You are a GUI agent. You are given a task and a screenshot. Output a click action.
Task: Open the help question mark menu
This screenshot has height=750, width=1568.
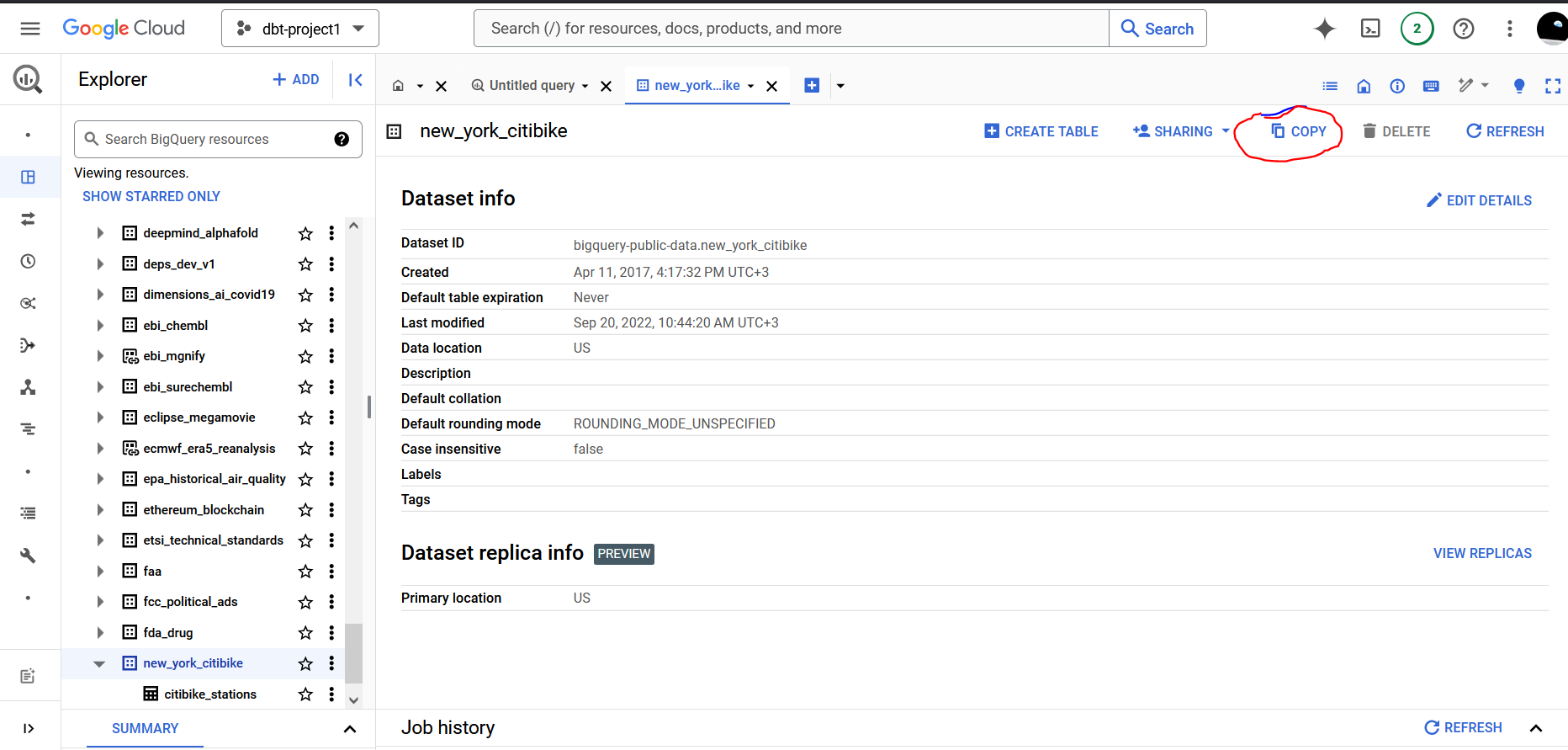coord(1464,29)
